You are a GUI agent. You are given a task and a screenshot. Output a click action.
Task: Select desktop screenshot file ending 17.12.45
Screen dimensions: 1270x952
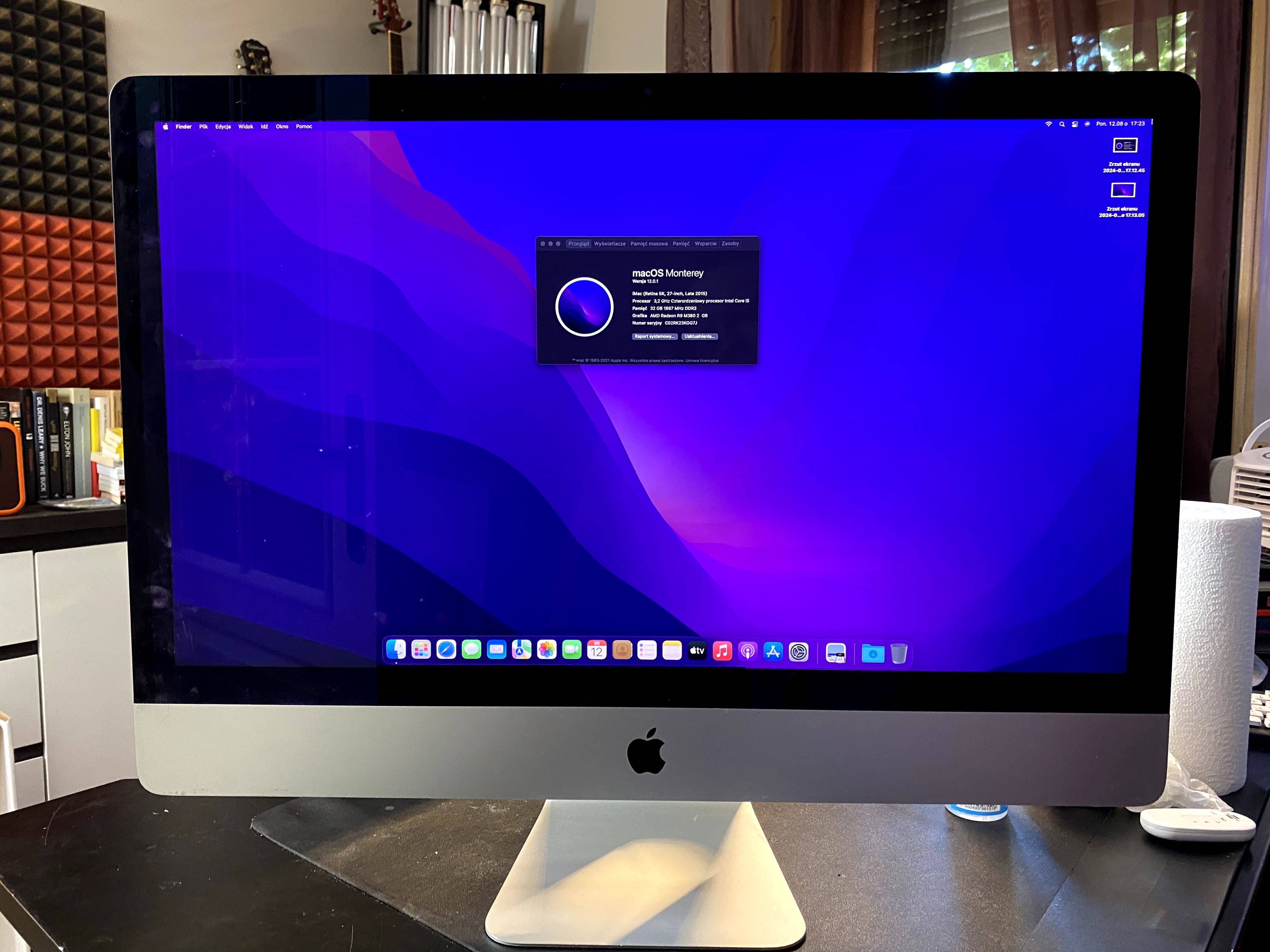(1124, 155)
